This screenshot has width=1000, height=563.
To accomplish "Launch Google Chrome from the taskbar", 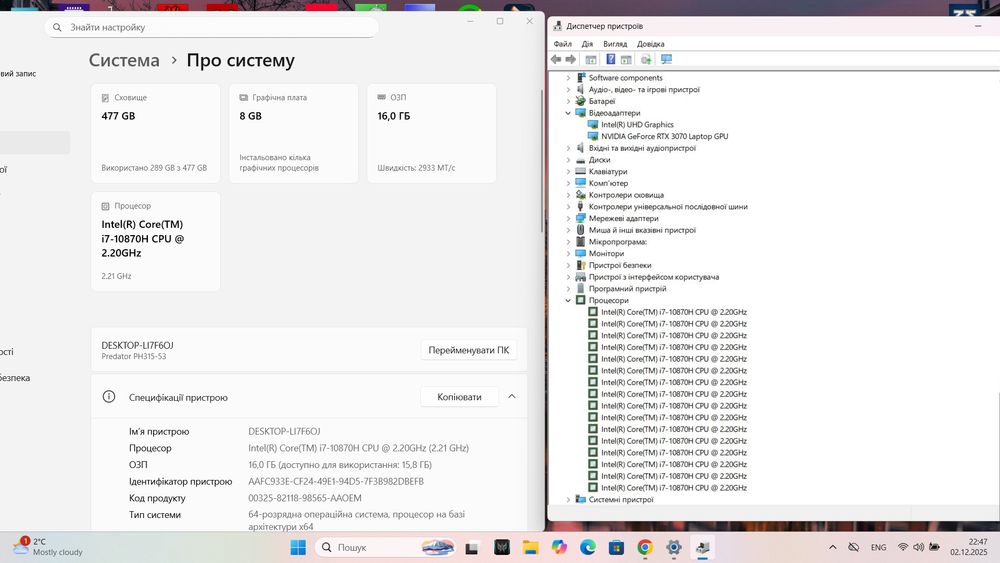I will pos(645,547).
